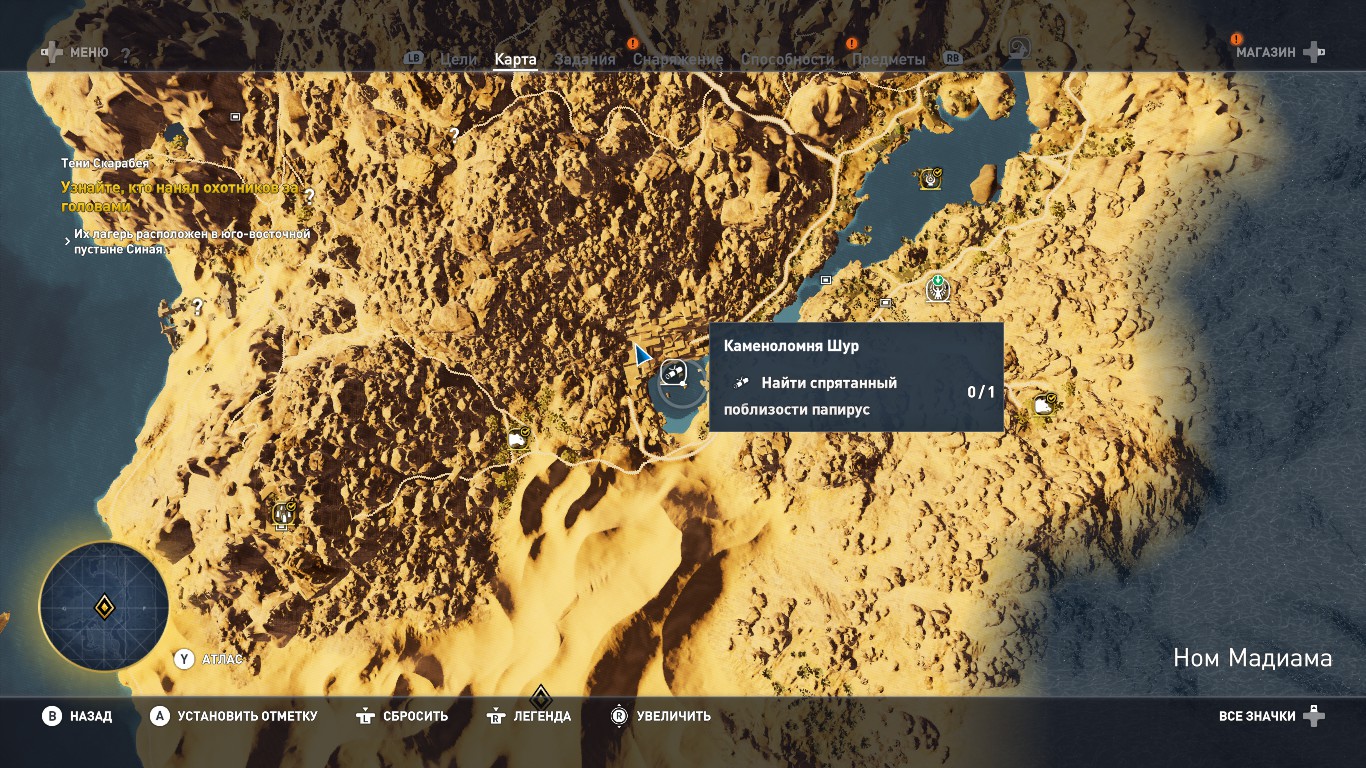Open the ЛЕГЕНДА map legend
The height and width of the screenshot is (768, 1366).
[542, 716]
